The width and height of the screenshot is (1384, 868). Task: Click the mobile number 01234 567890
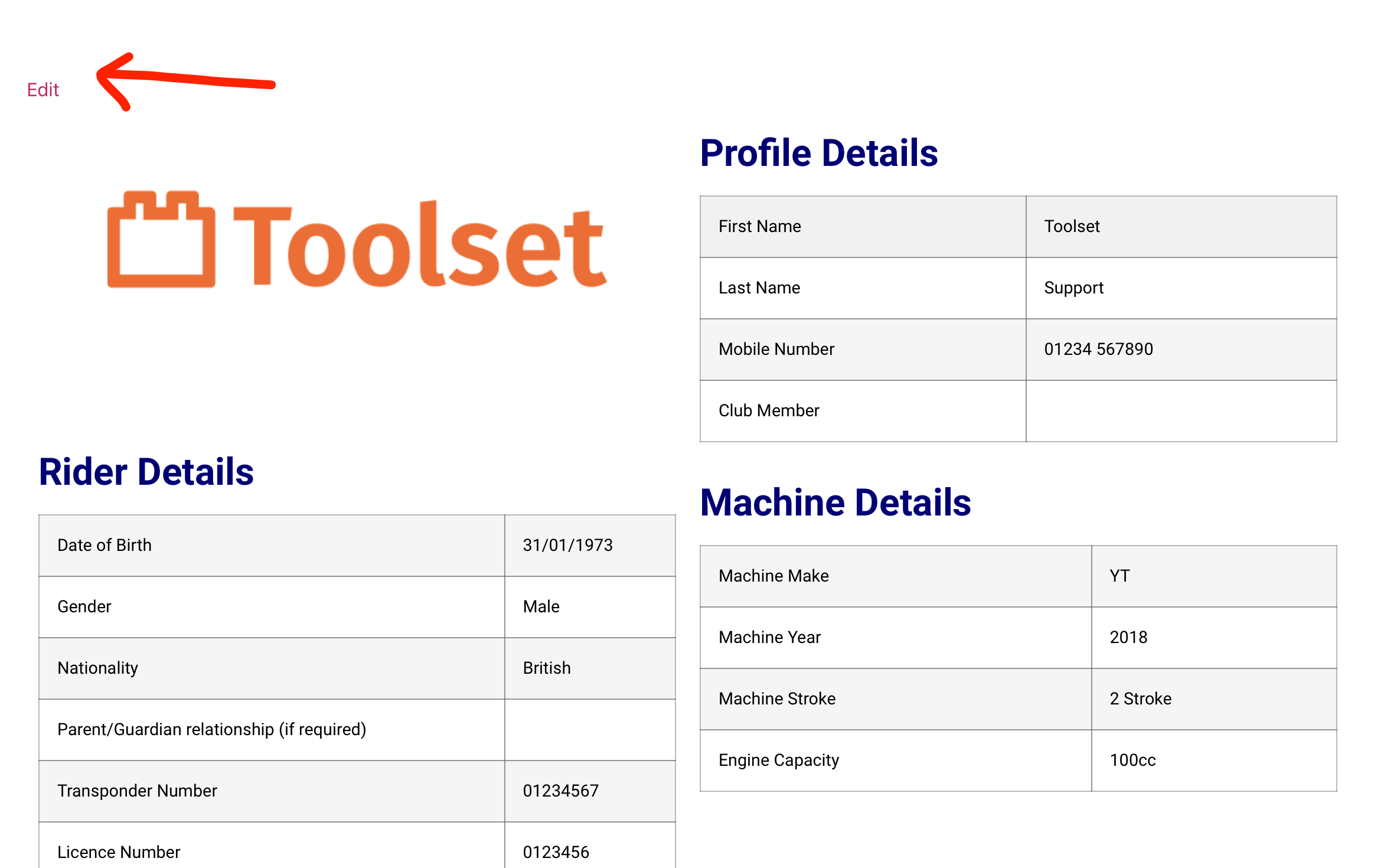tap(1098, 349)
